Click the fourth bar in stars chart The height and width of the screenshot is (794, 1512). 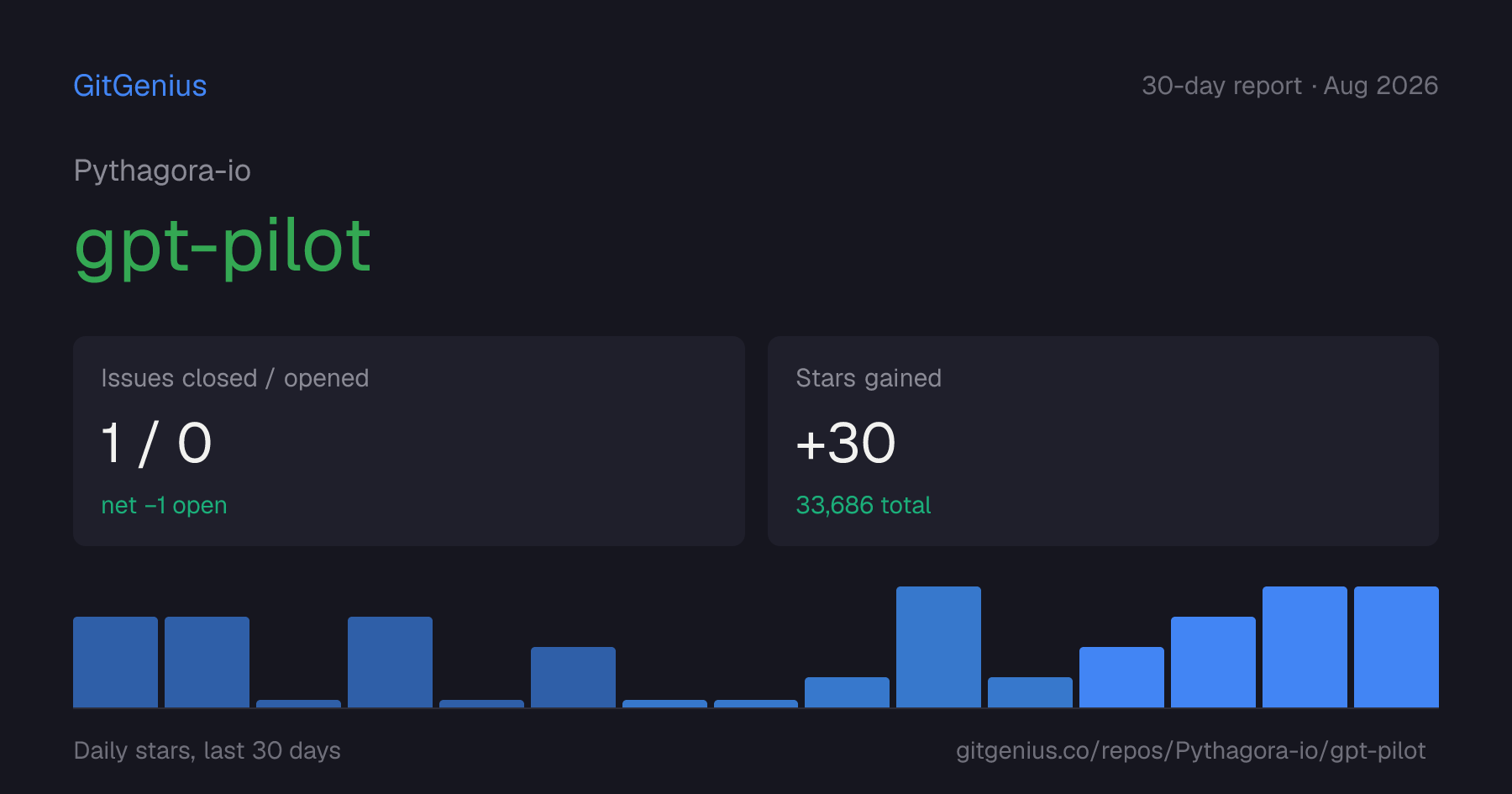coord(390,662)
